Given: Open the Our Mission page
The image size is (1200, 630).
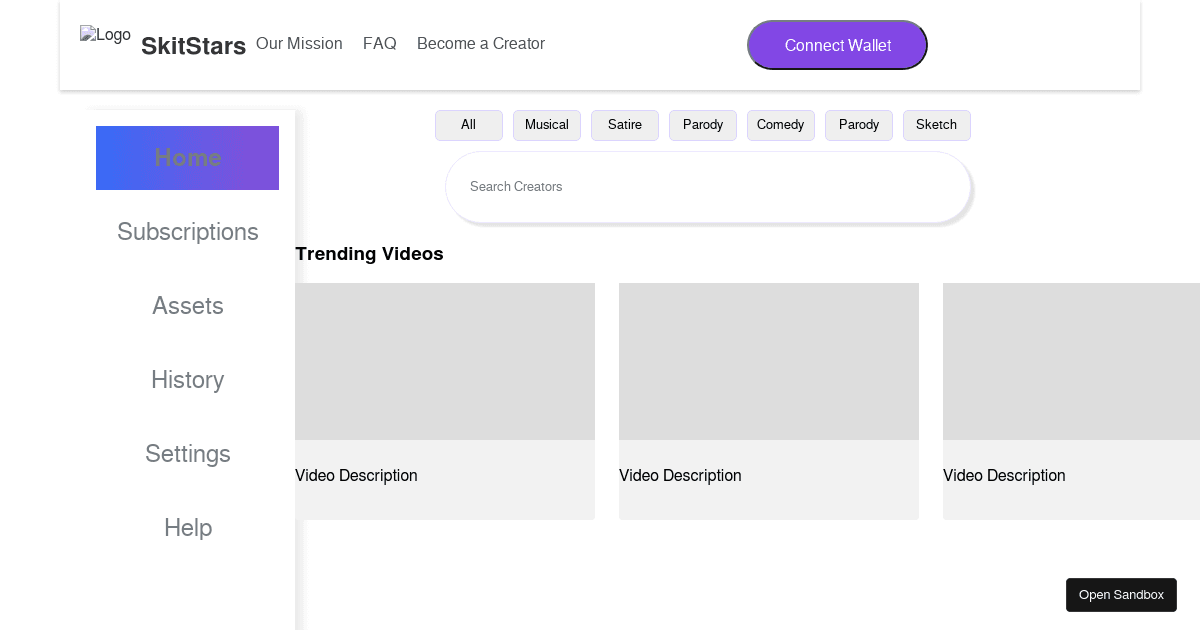Looking at the screenshot, I should coord(299,44).
